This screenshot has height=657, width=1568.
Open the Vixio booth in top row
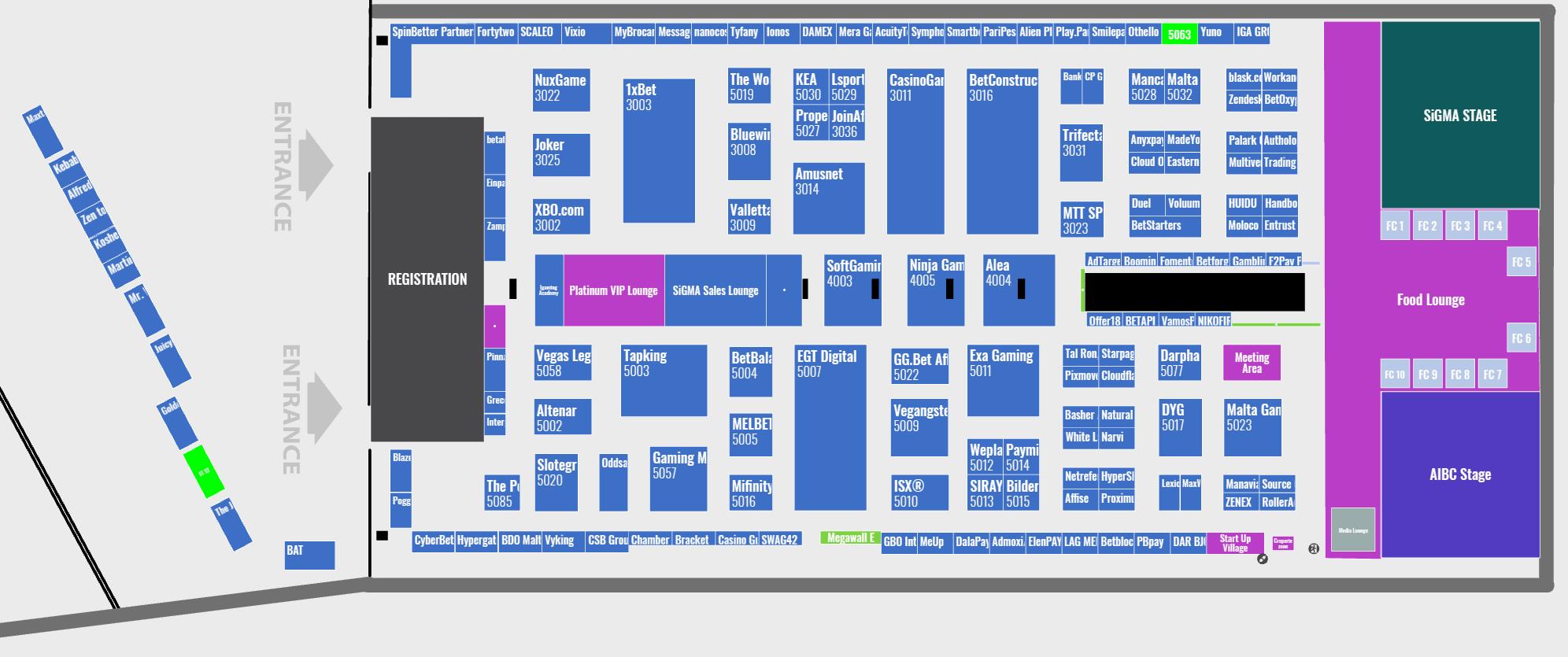point(586,33)
